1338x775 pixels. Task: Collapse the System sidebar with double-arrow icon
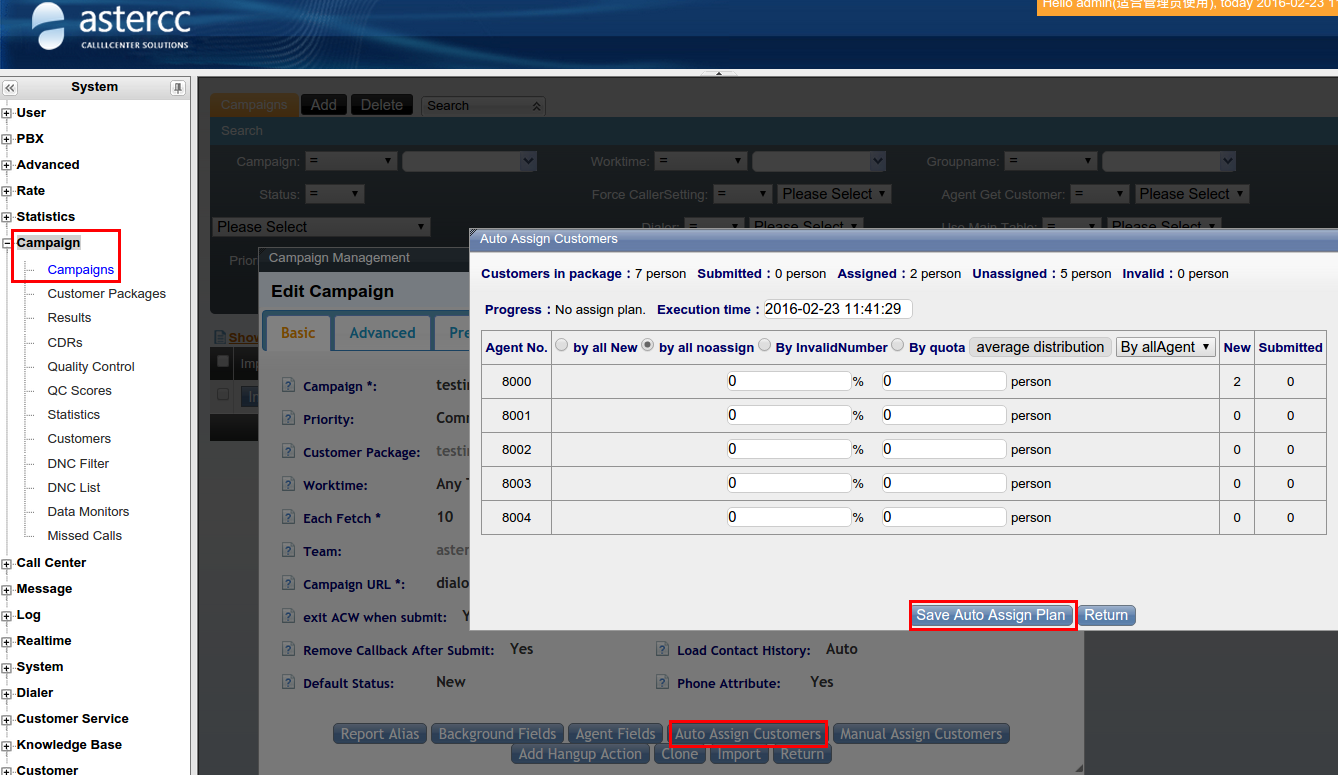point(10,88)
